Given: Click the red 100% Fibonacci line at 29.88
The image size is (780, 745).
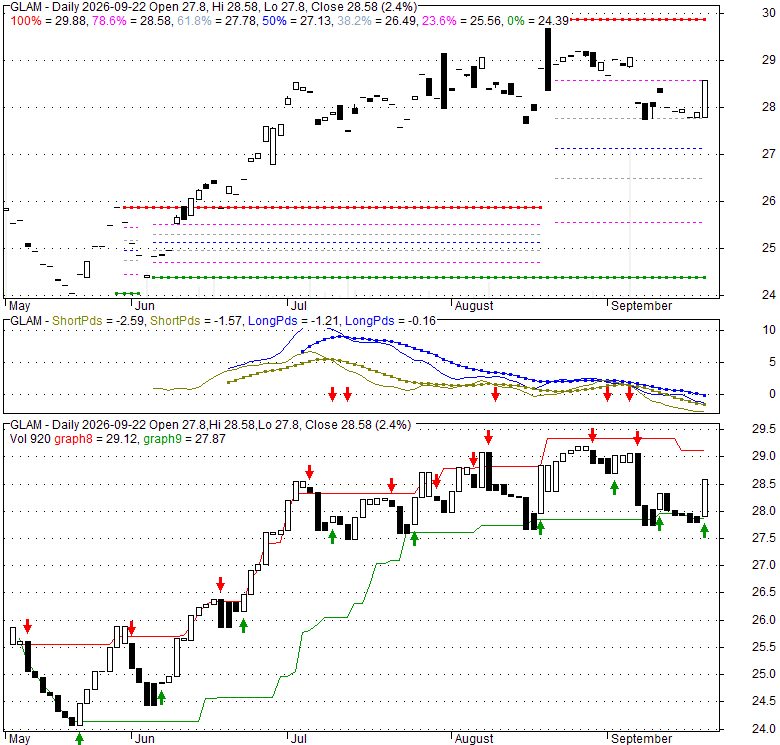Looking at the screenshot, I should [x=638, y=19].
